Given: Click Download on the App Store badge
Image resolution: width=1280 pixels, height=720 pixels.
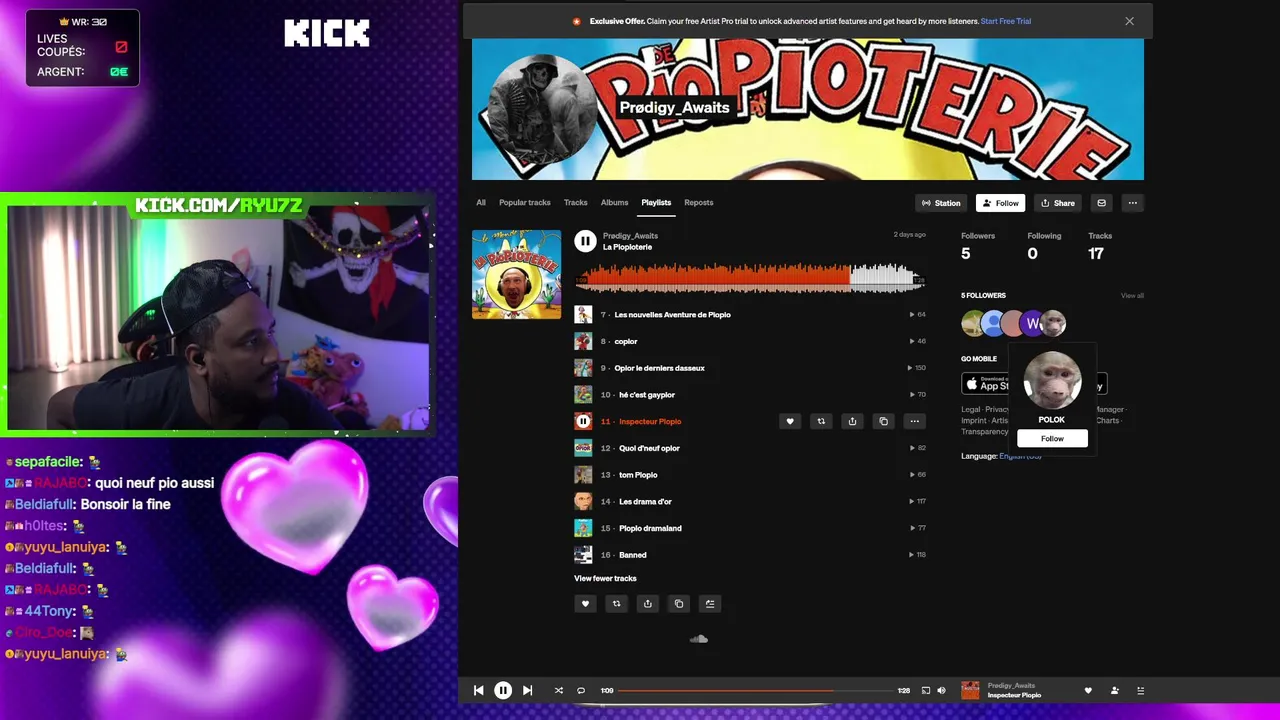Looking at the screenshot, I should (x=987, y=384).
